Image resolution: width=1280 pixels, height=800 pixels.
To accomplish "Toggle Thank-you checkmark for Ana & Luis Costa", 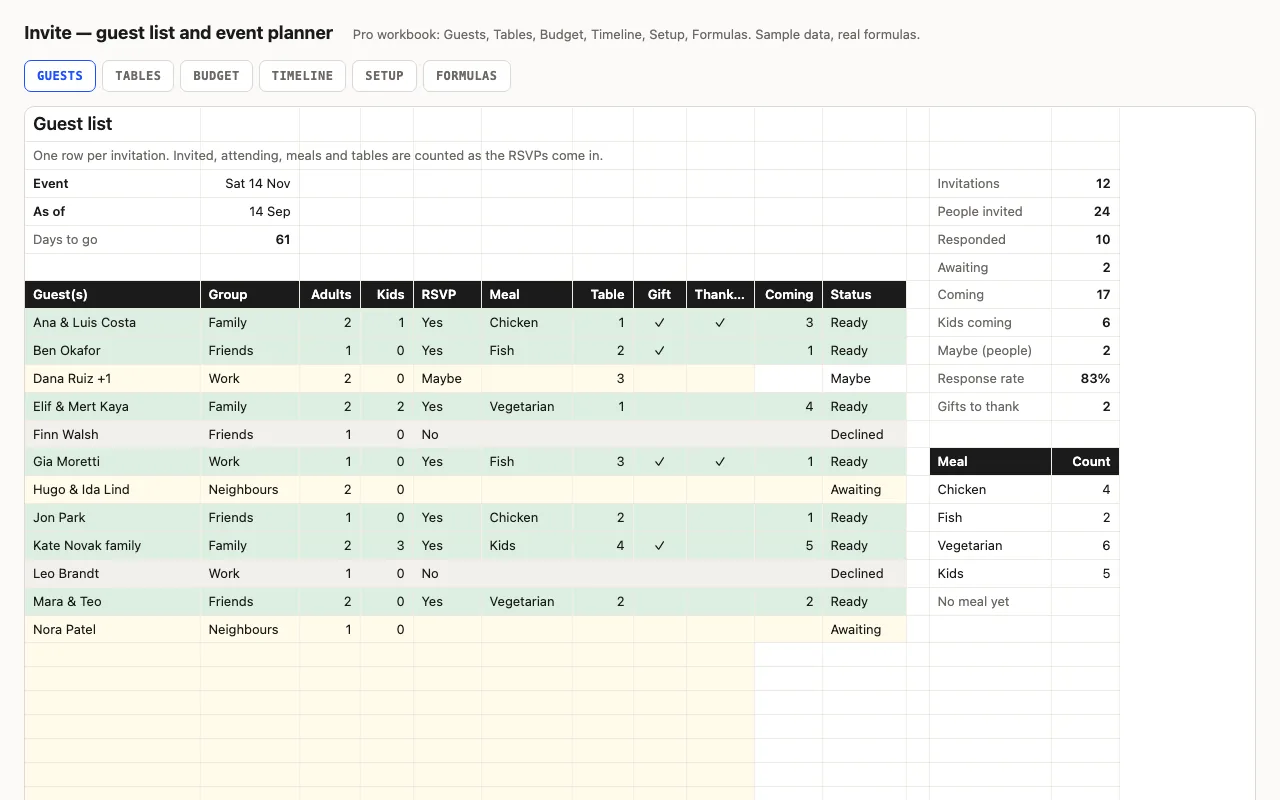I will coord(720,323).
